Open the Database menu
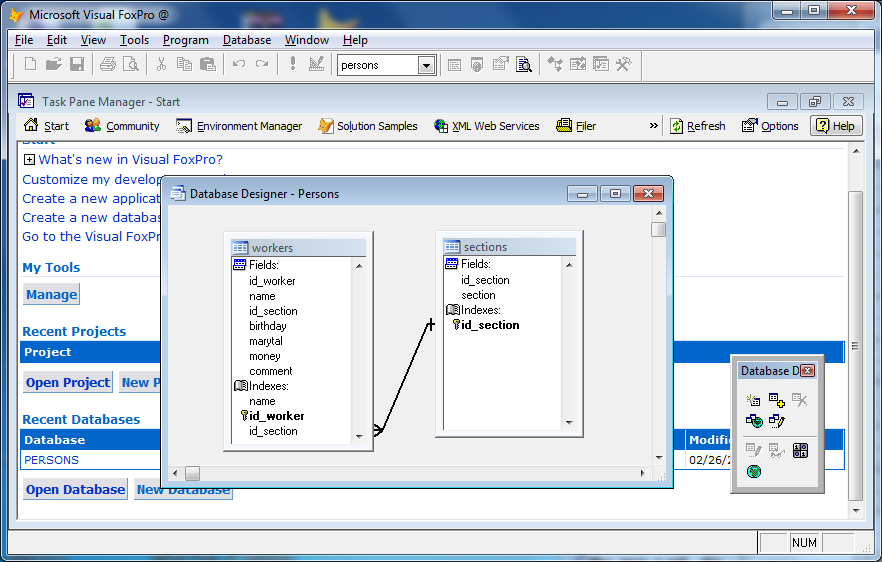 click(247, 40)
